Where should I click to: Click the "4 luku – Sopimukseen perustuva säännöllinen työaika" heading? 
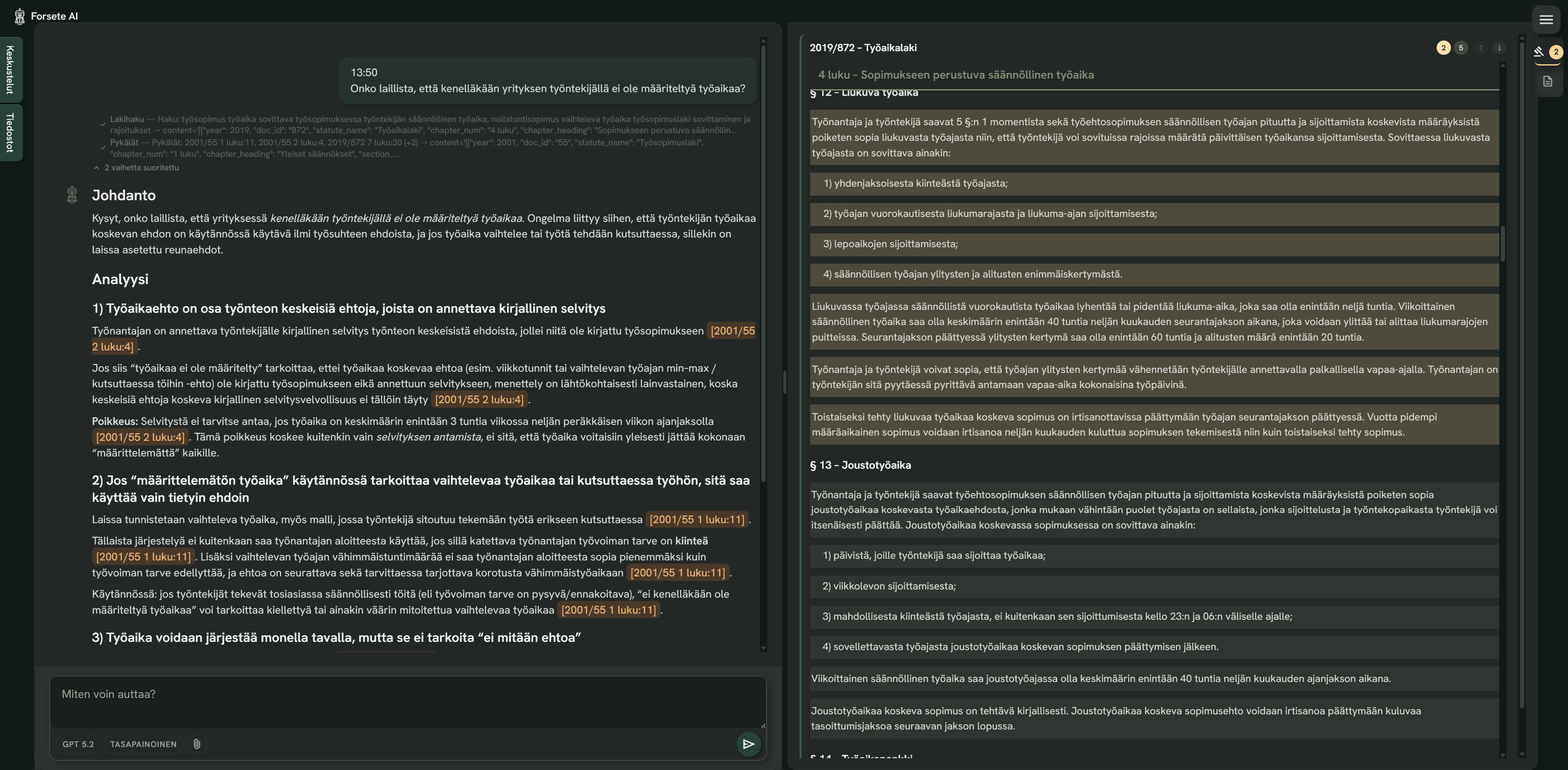[955, 75]
